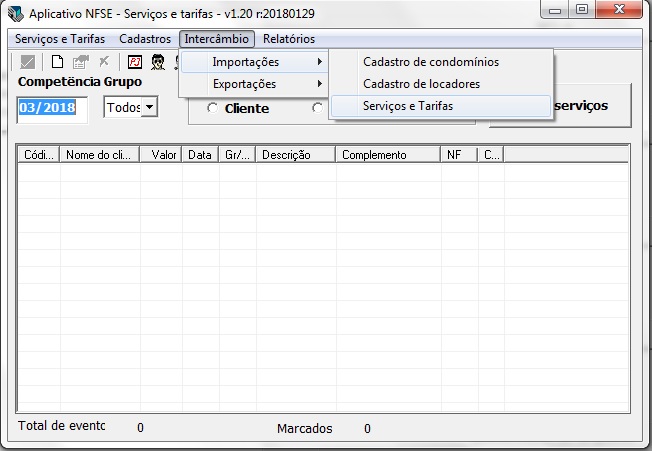Click the new blank document icon
The width and height of the screenshot is (652, 451).
point(57,61)
